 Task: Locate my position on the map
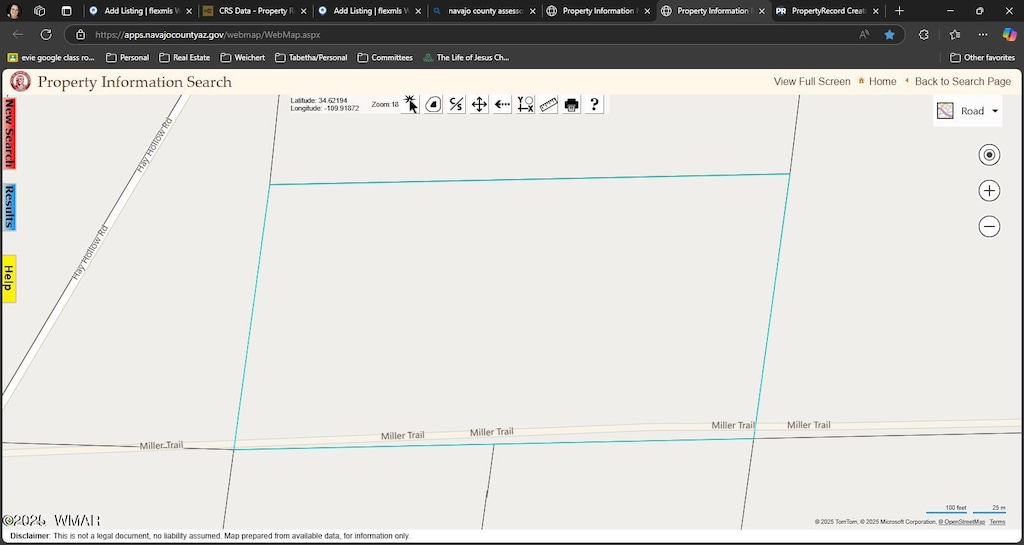(989, 155)
